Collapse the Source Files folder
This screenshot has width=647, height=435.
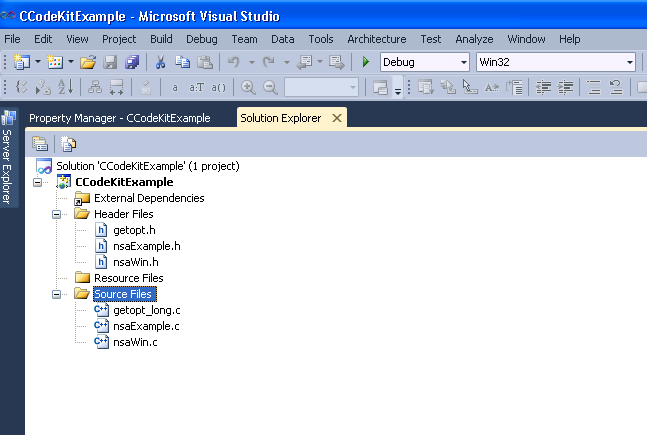pyautogui.click(x=56, y=294)
